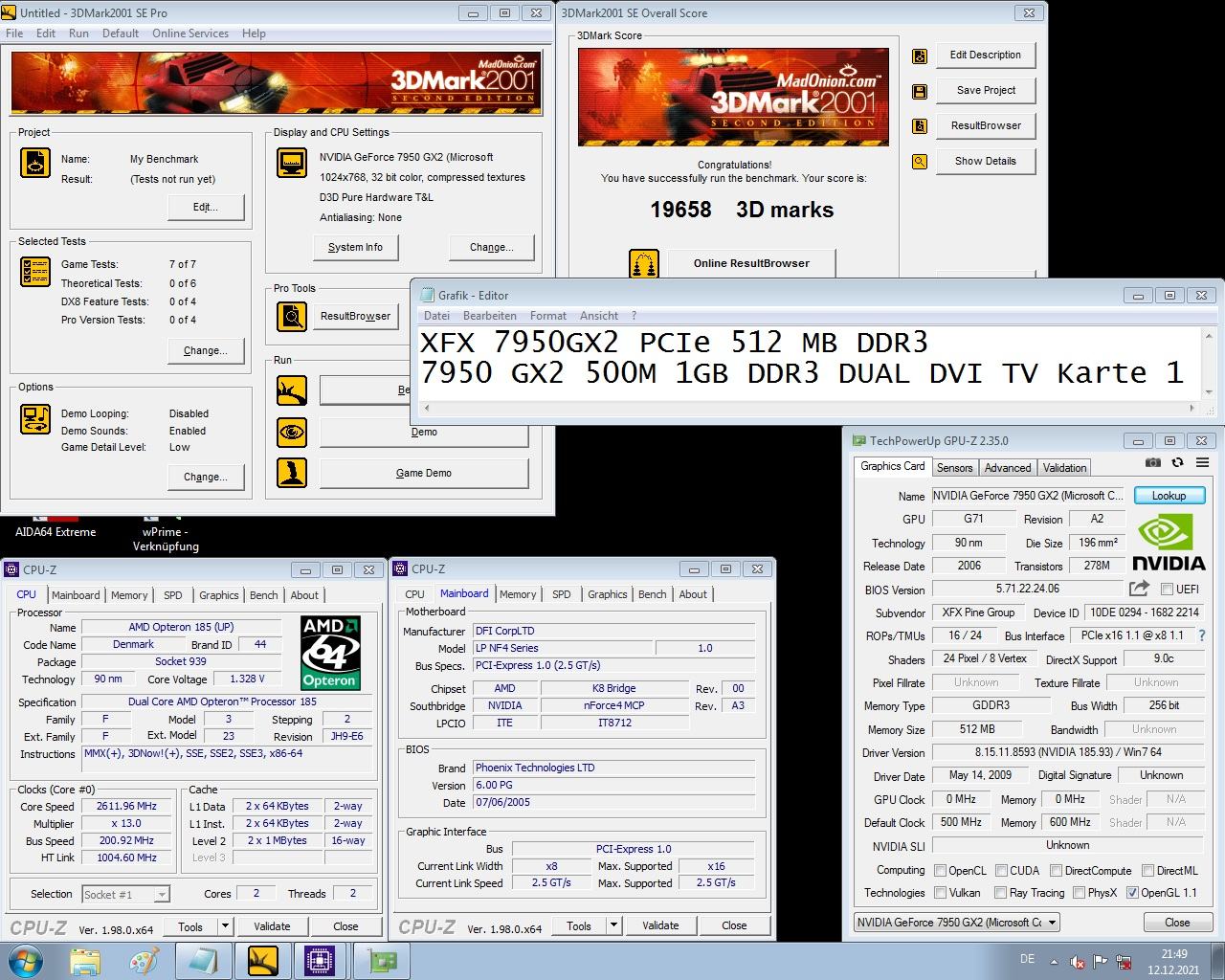Viewport: 1225px width, 980px height.
Task: Open the Online Services menu
Action: [190, 33]
